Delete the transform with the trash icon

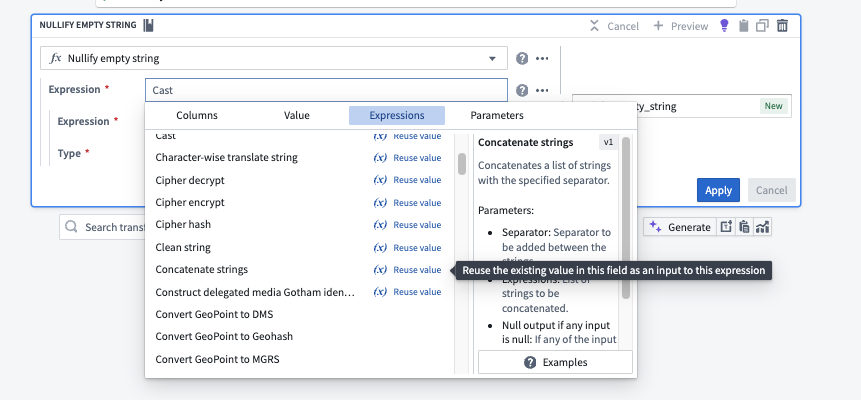click(782, 25)
